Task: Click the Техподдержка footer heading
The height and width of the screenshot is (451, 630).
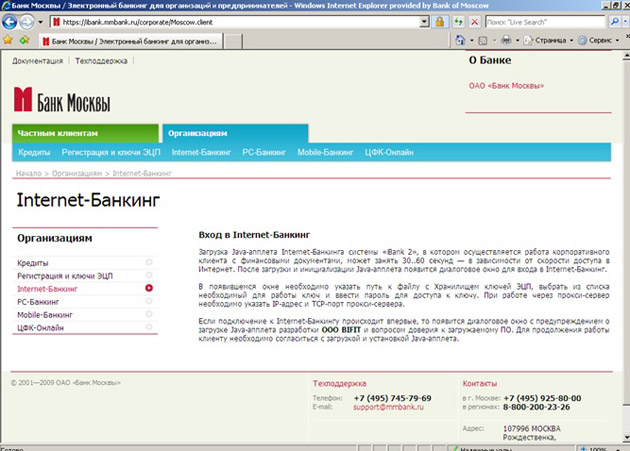Action: [340, 383]
